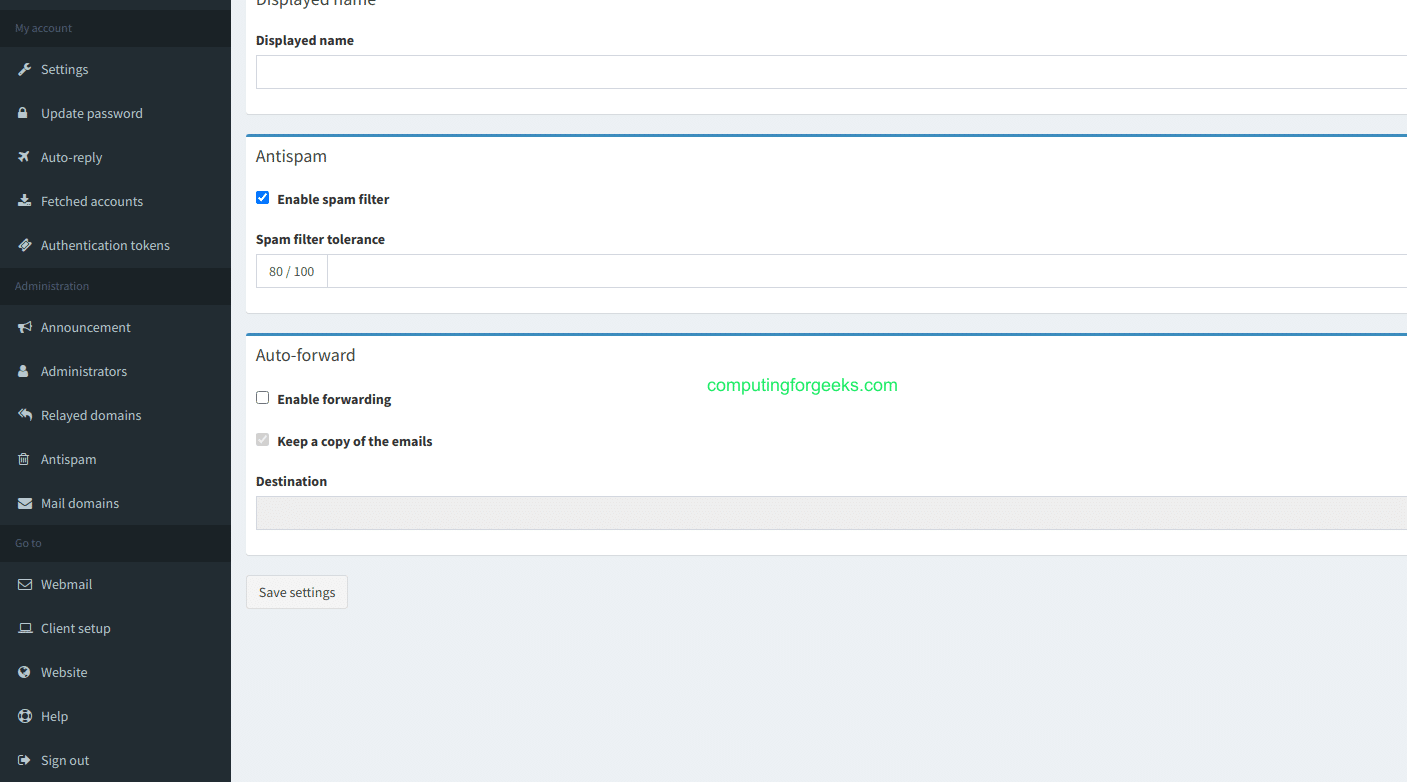
Task: Toggle Keep a copy of the emails
Action: coord(262,440)
